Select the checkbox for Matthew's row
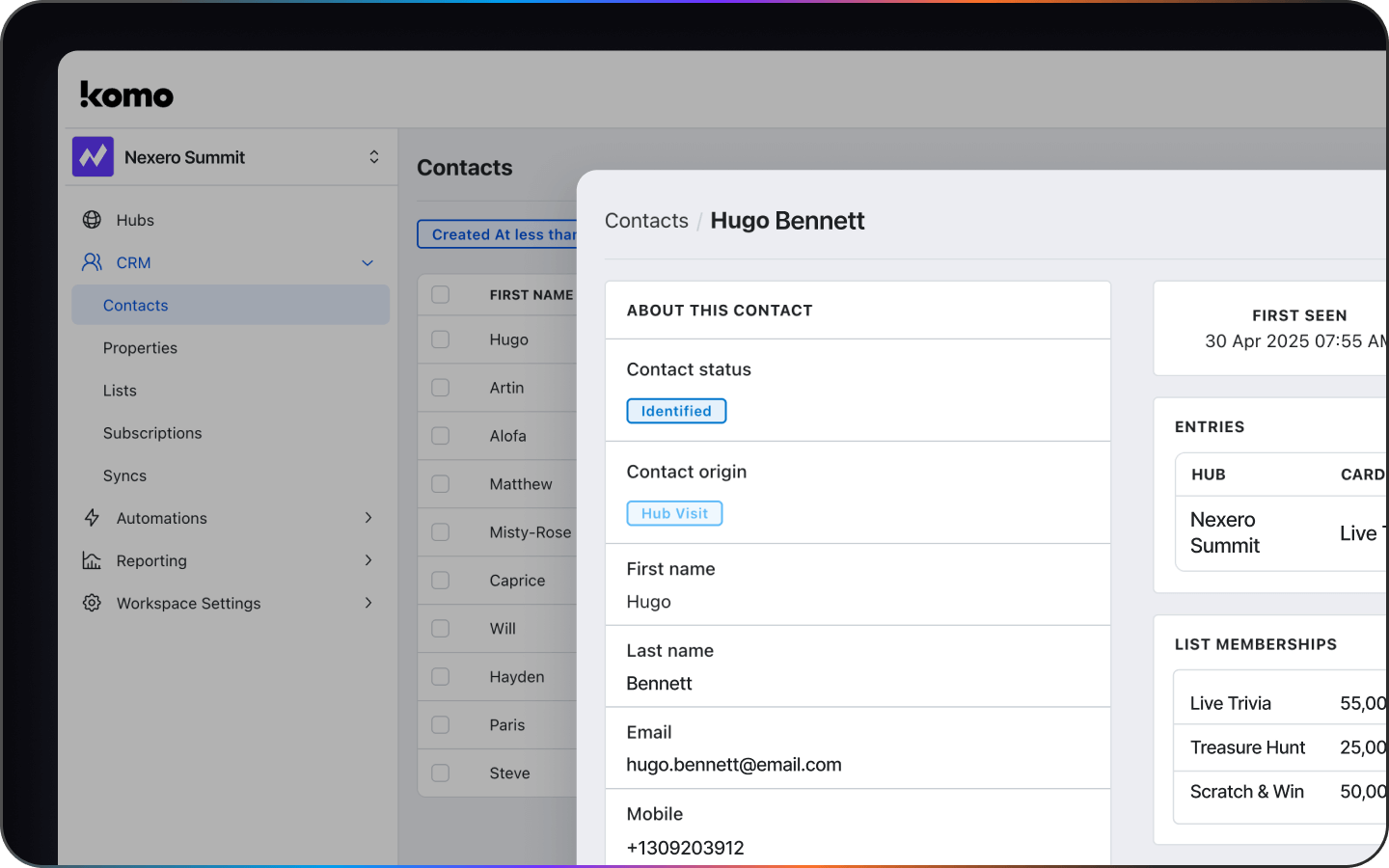1389x868 pixels. [441, 484]
